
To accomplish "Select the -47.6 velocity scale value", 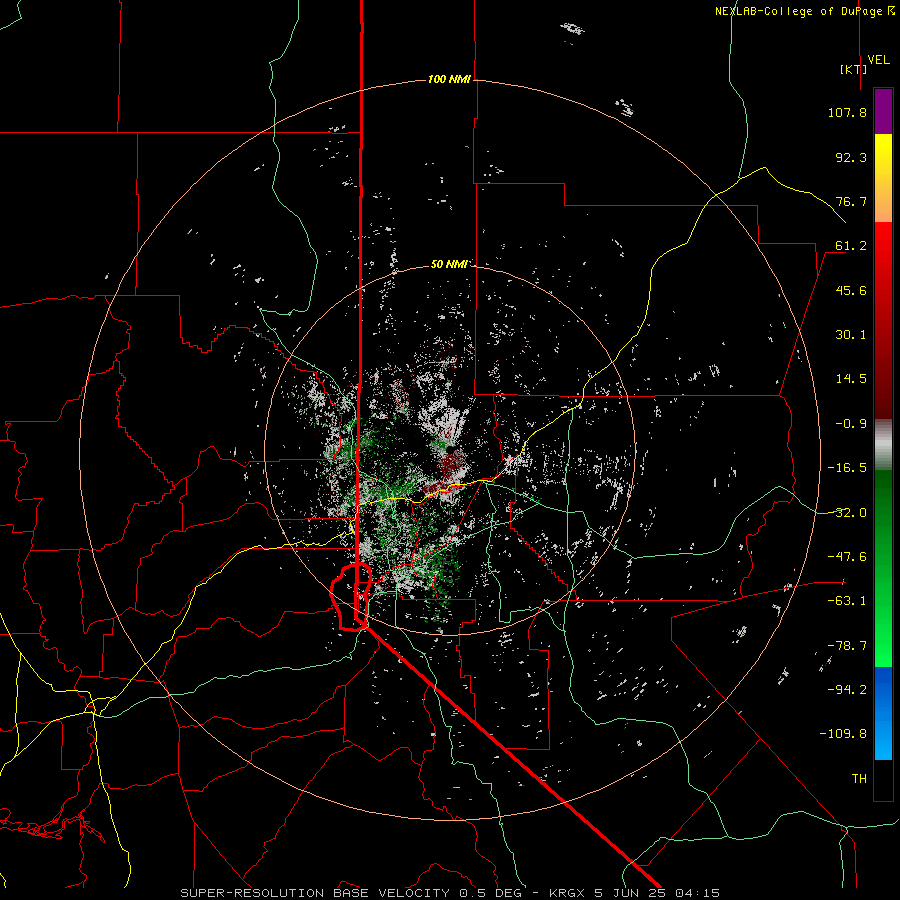I will pos(847,557).
